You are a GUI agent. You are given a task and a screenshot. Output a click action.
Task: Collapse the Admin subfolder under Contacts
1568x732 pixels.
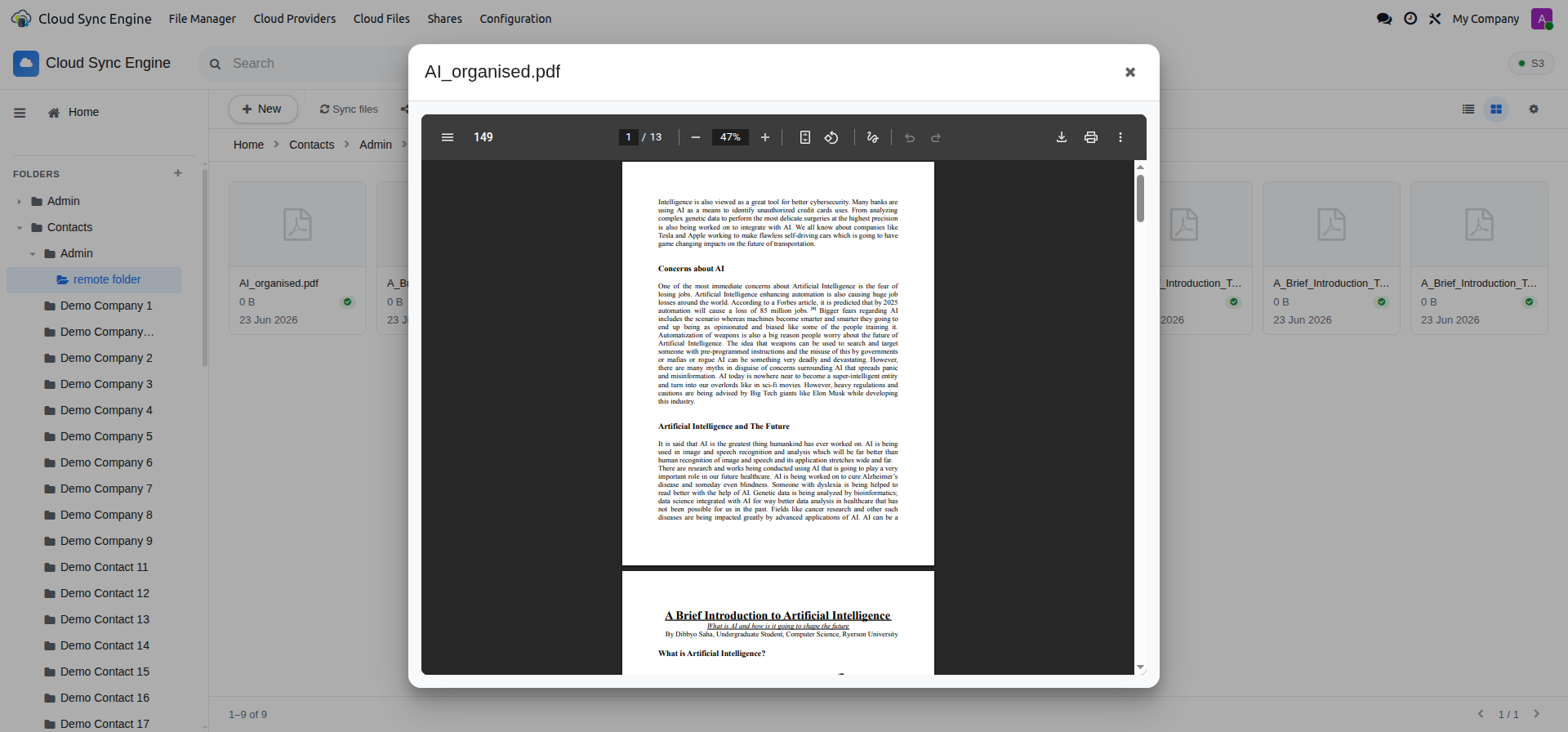coord(32,253)
